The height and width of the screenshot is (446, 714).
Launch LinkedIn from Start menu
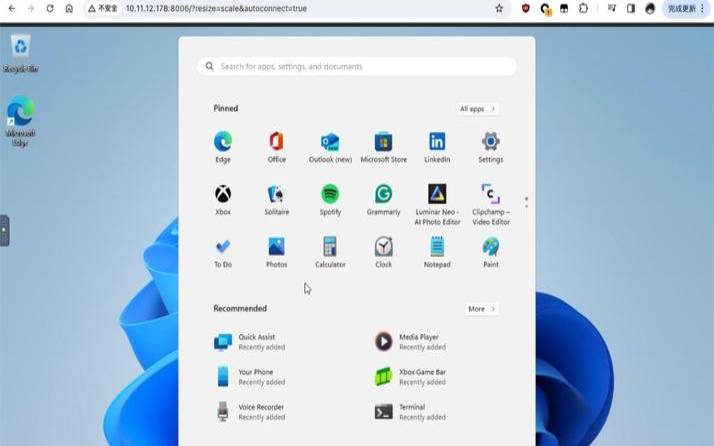pyautogui.click(x=437, y=147)
